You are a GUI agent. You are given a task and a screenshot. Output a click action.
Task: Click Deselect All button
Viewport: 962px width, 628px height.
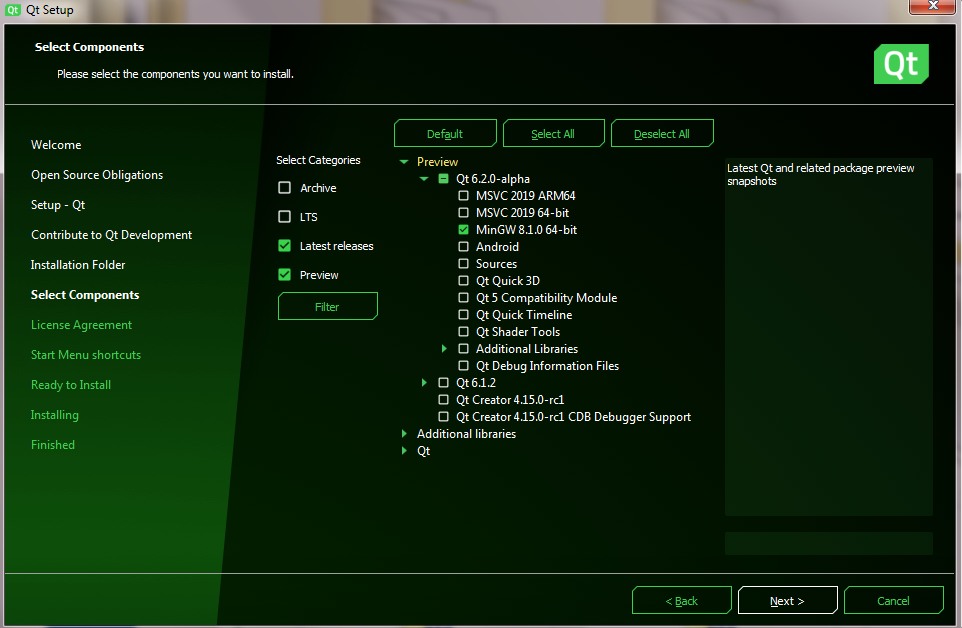click(662, 134)
